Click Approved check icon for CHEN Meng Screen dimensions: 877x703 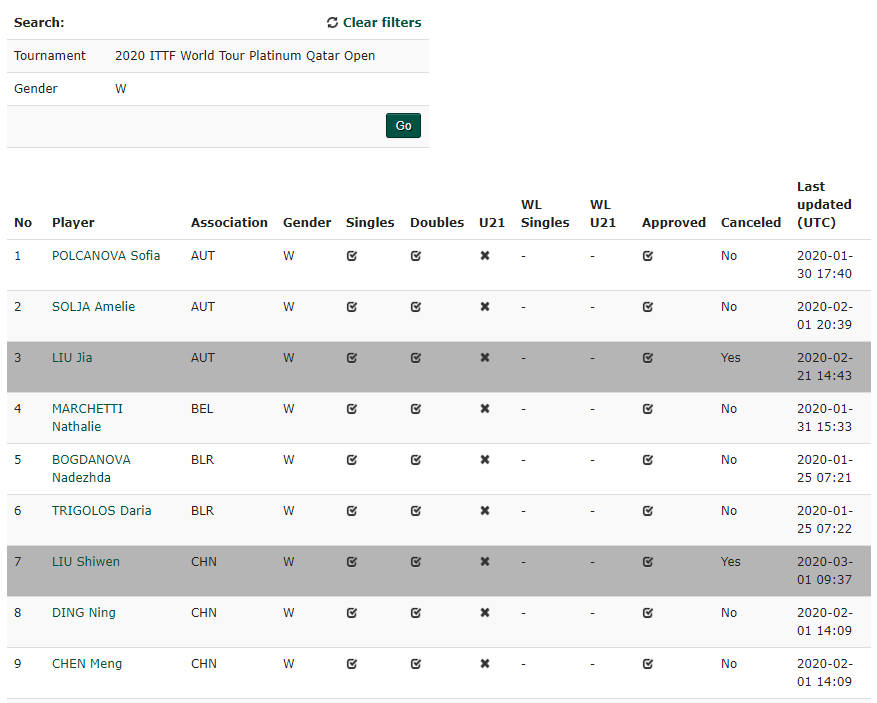point(648,664)
